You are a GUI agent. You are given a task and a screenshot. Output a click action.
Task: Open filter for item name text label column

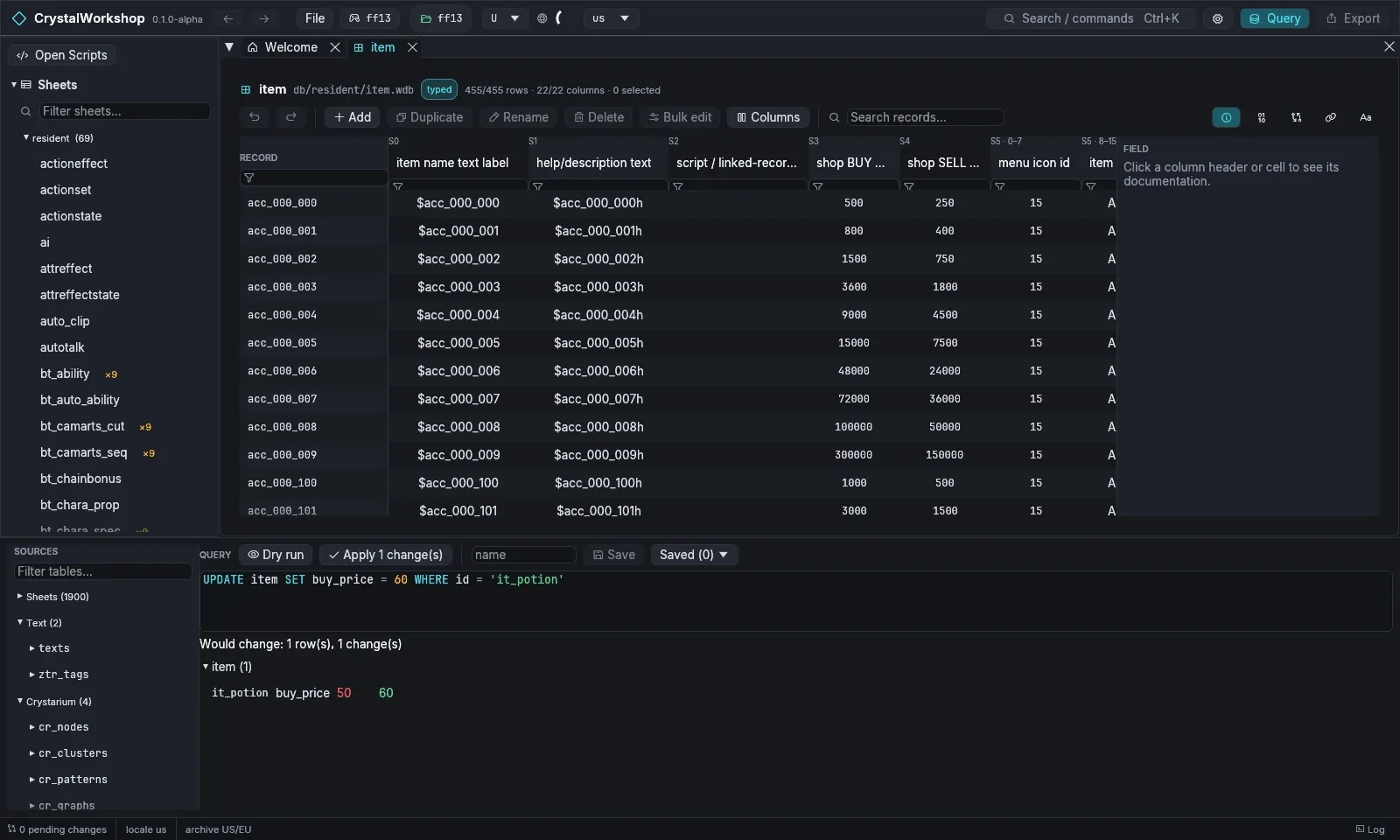(398, 186)
